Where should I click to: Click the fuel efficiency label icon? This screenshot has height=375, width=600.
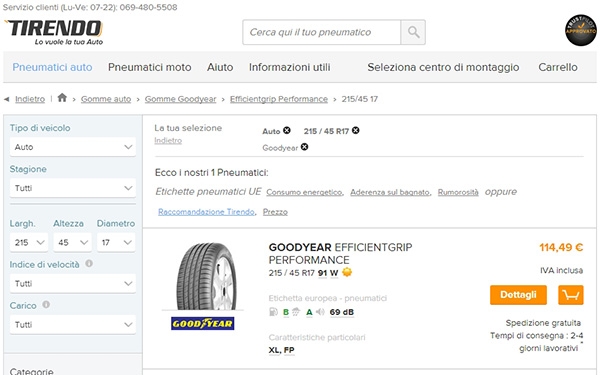[273, 312]
